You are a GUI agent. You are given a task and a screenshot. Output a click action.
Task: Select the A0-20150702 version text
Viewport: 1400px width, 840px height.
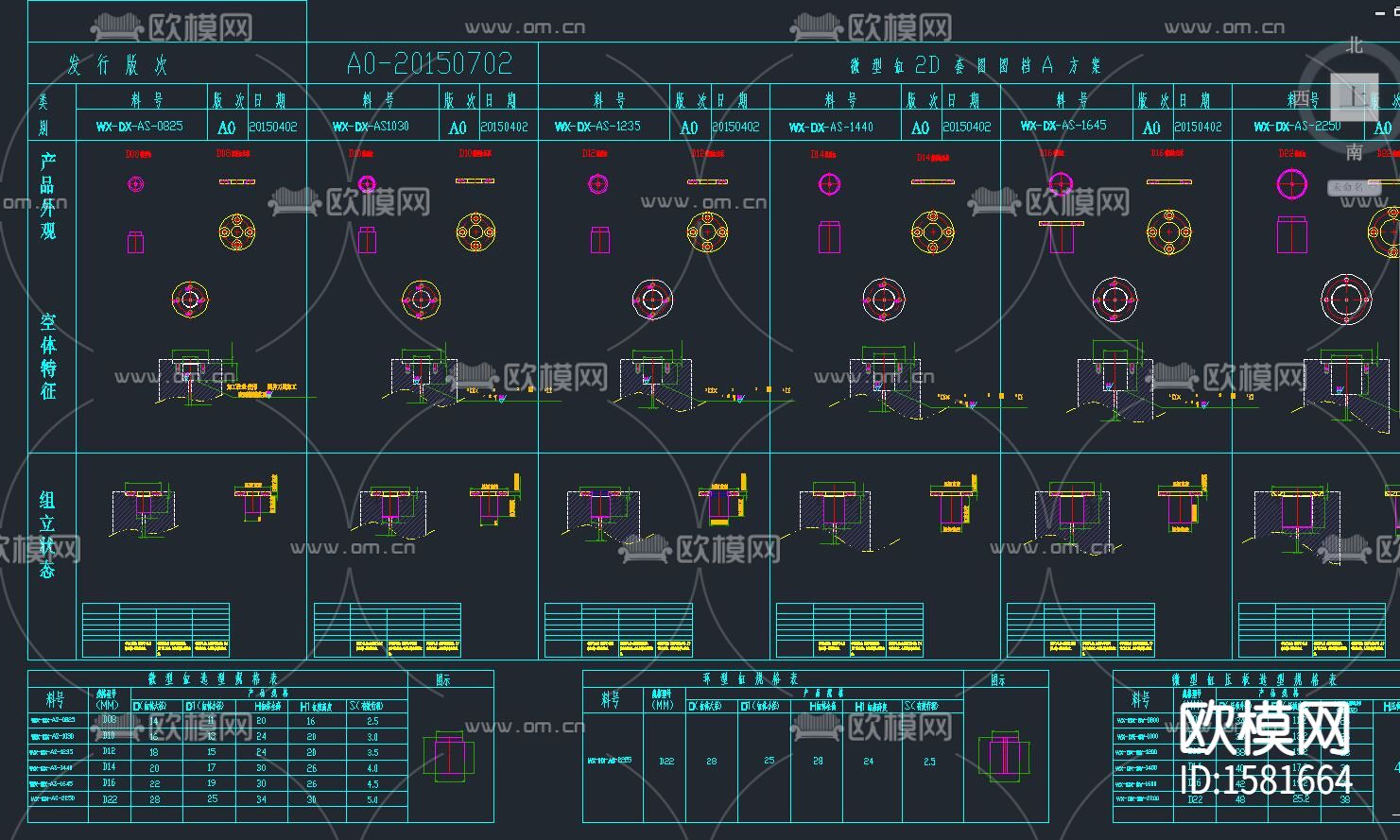point(429,64)
